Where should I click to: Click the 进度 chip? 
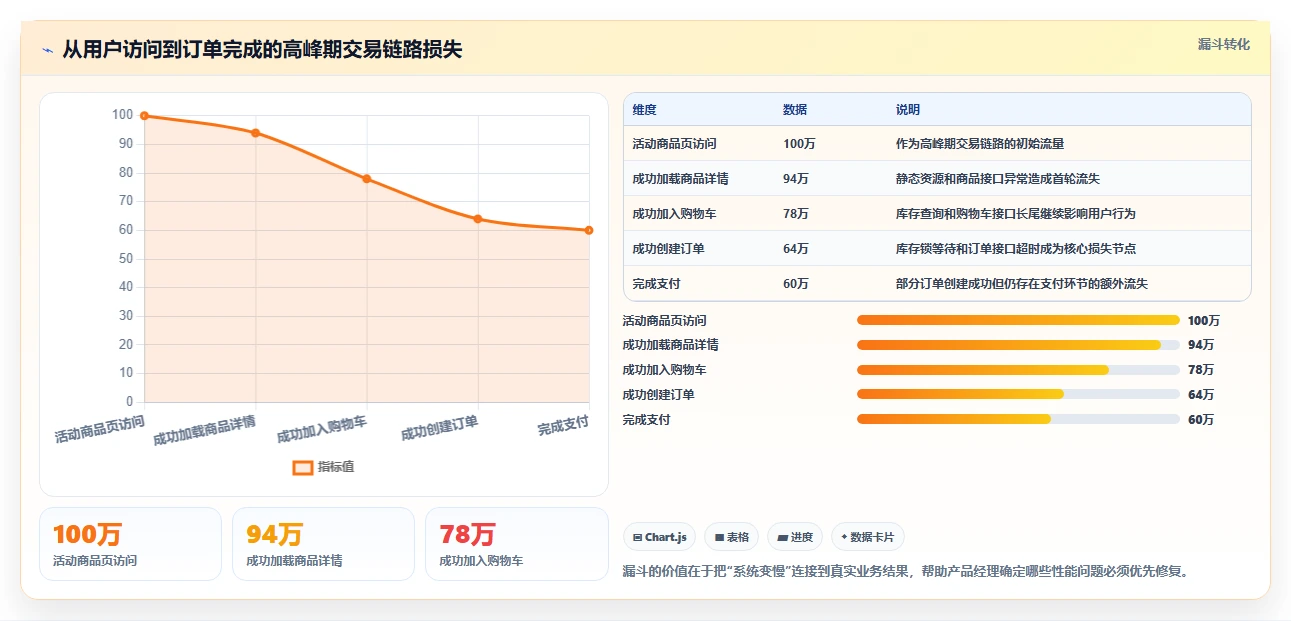tap(795, 537)
